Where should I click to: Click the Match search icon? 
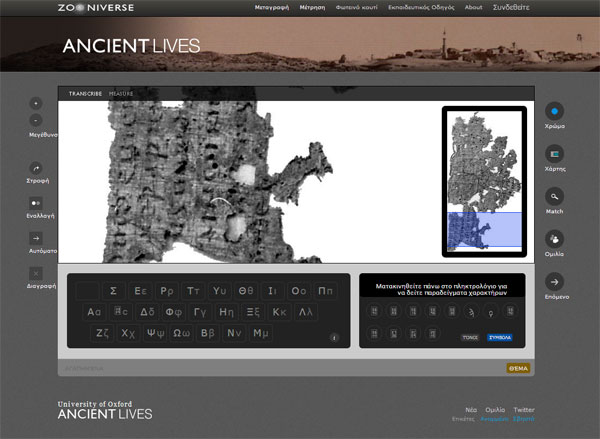pyautogui.click(x=555, y=196)
